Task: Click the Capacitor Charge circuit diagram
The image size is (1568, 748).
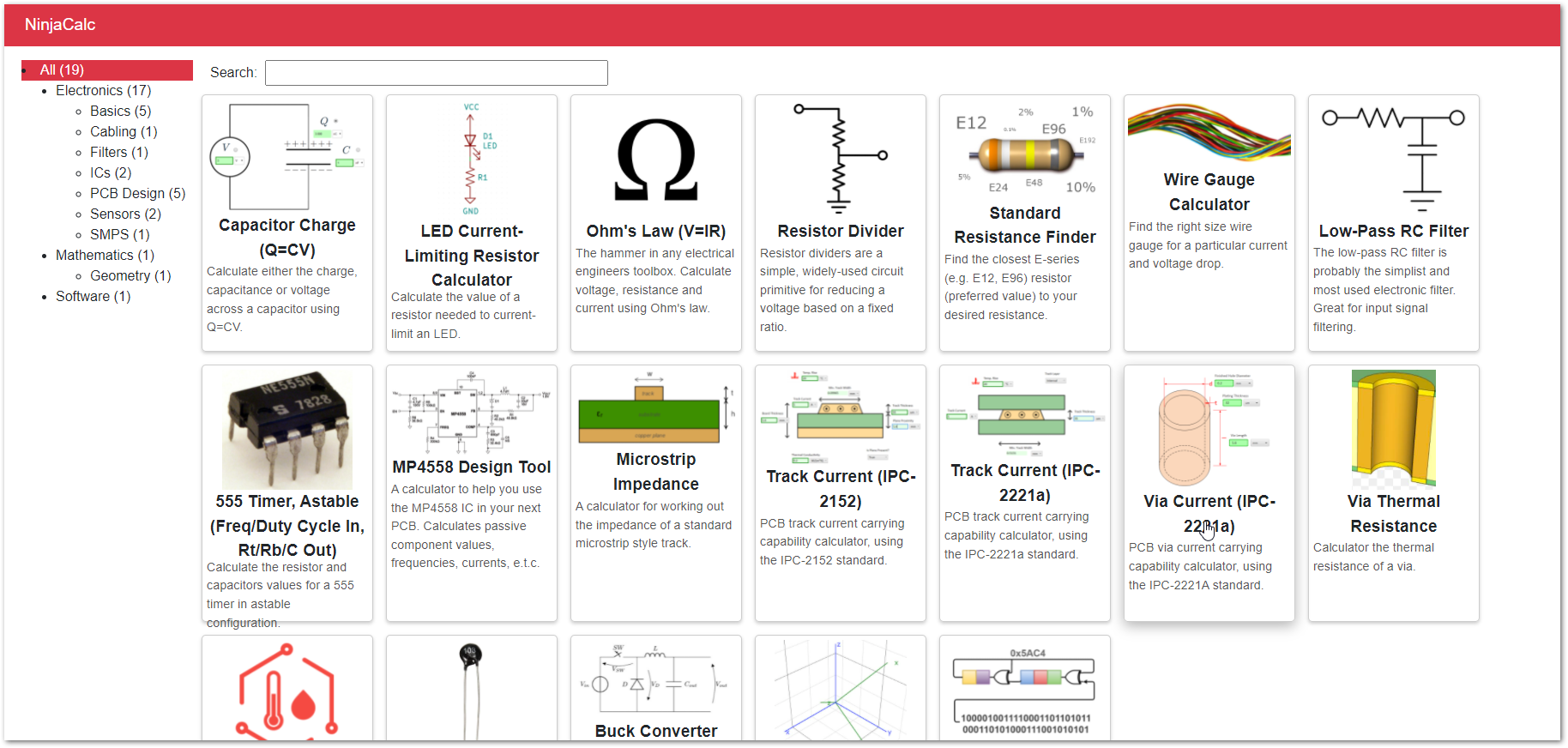Action: (x=286, y=156)
